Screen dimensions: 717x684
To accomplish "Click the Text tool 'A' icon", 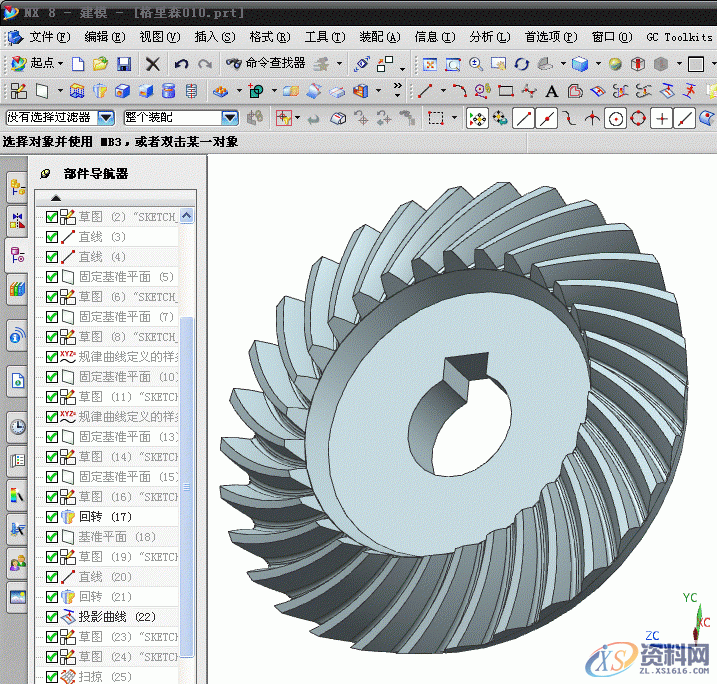I will click(551, 91).
